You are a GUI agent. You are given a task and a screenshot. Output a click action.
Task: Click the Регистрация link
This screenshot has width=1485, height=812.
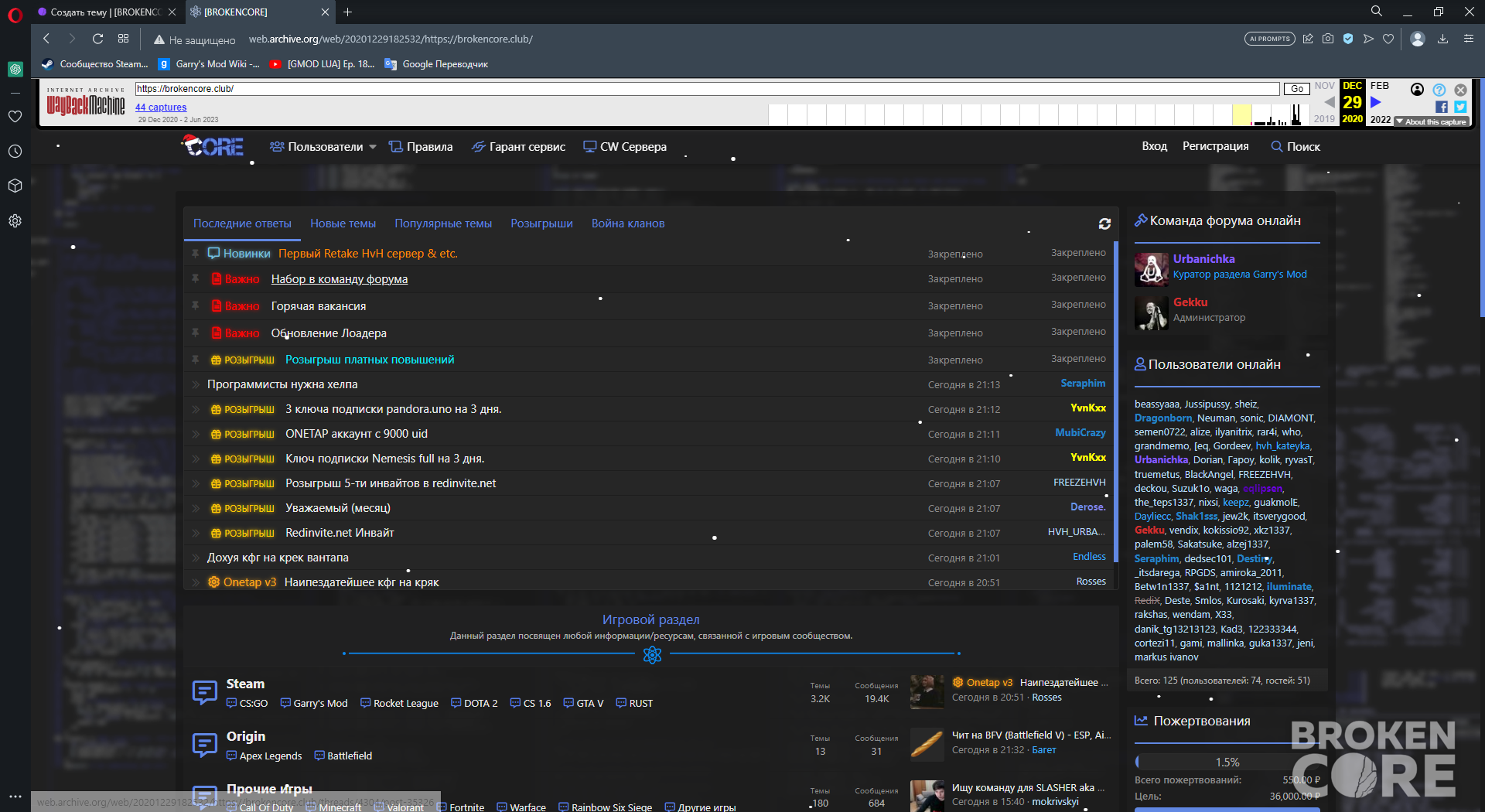tap(1215, 146)
